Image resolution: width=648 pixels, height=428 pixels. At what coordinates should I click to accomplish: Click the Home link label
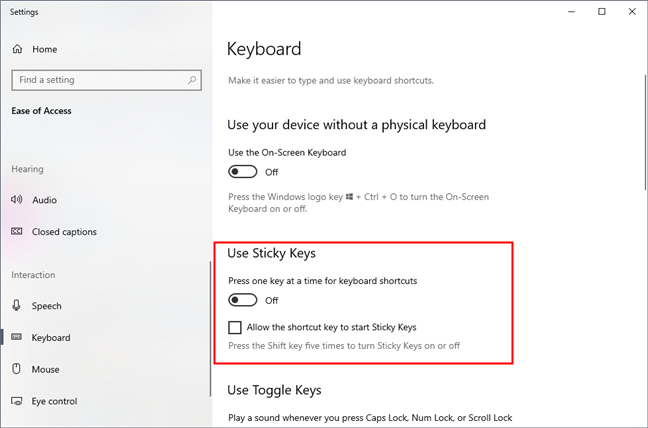tap(44, 49)
